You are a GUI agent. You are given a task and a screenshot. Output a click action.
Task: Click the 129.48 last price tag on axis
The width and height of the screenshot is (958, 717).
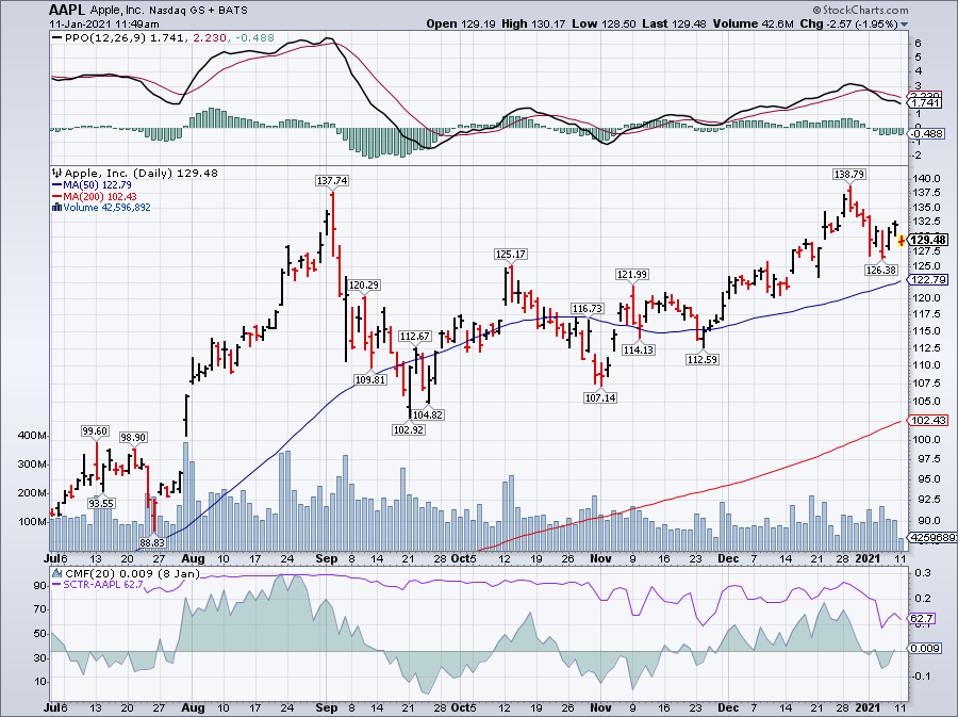929,240
